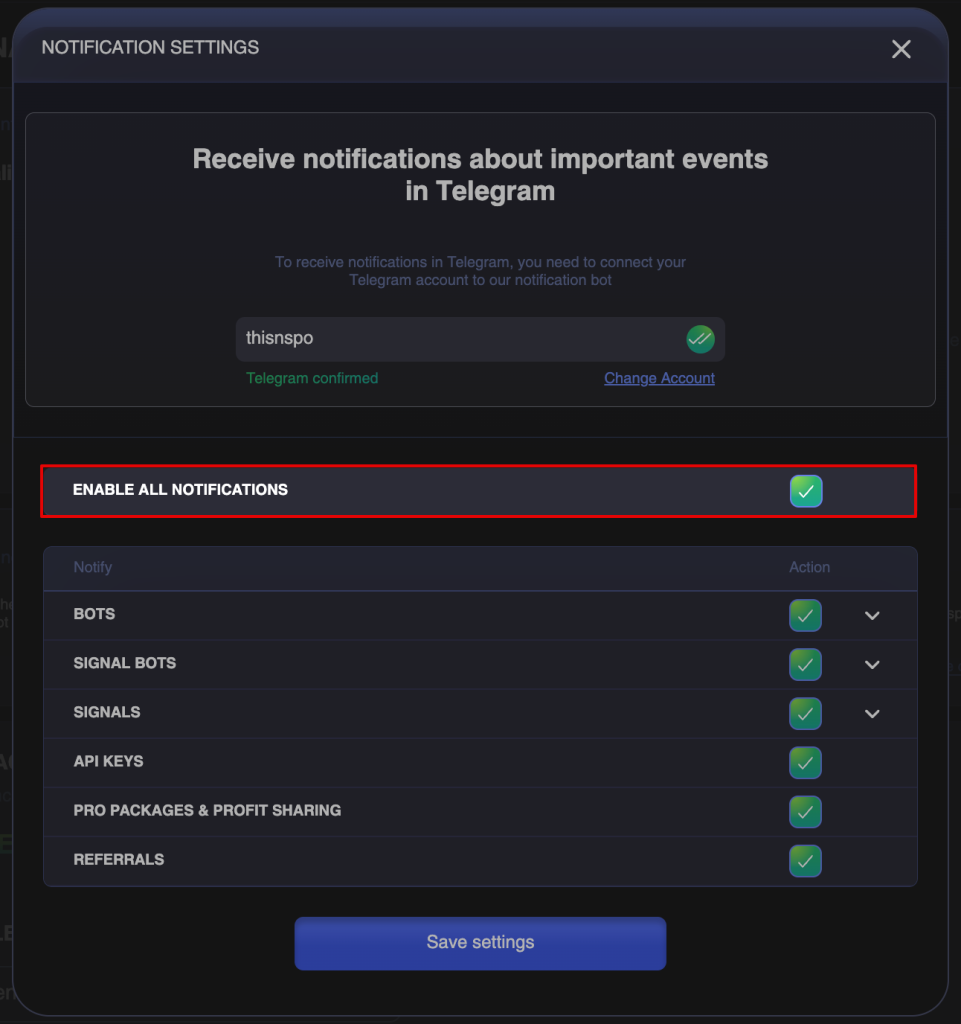The height and width of the screenshot is (1024, 961).
Task: Click the Action column header
Action: pyautogui.click(x=809, y=567)
